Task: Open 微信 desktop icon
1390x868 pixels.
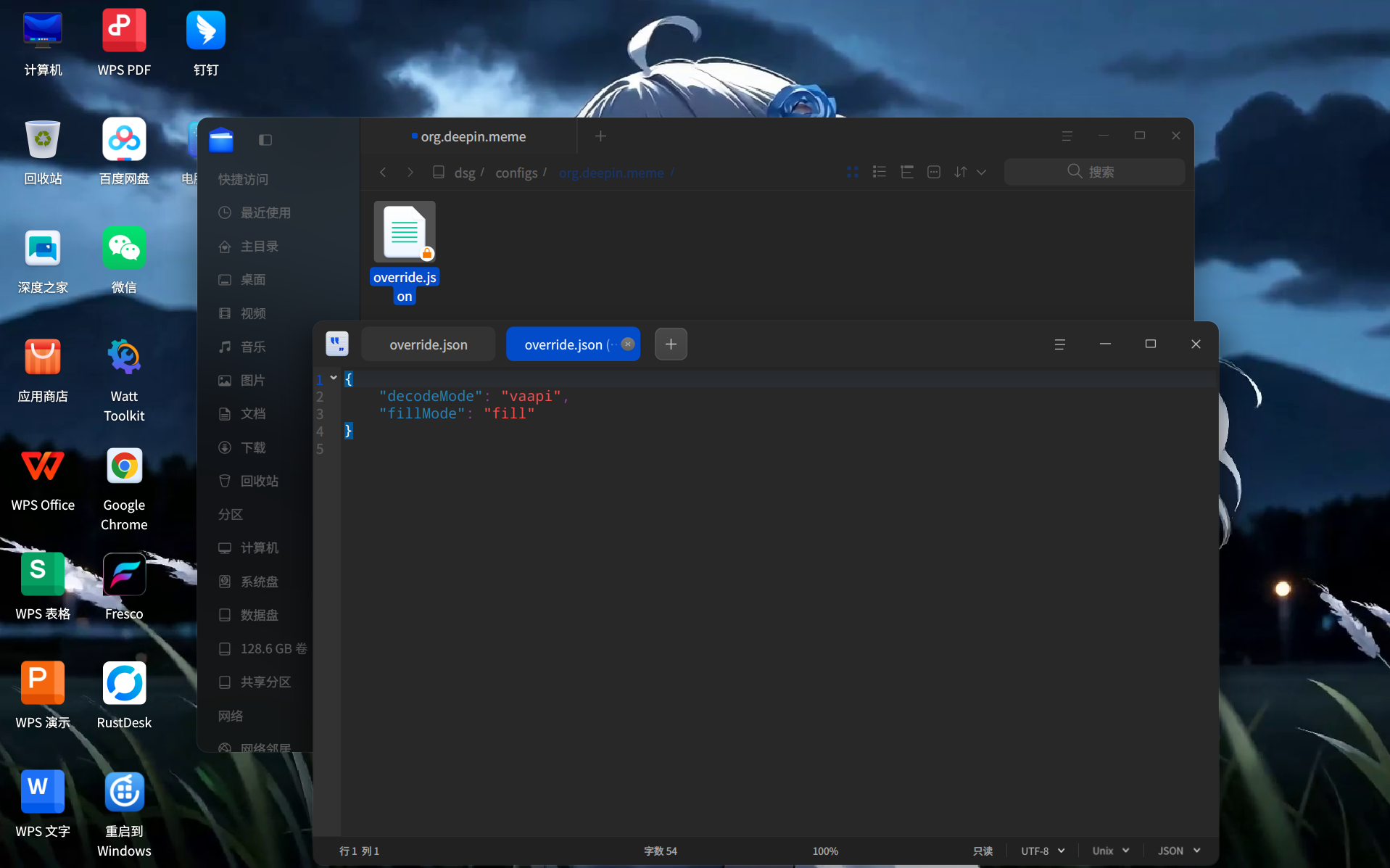Action: point(124,260)
